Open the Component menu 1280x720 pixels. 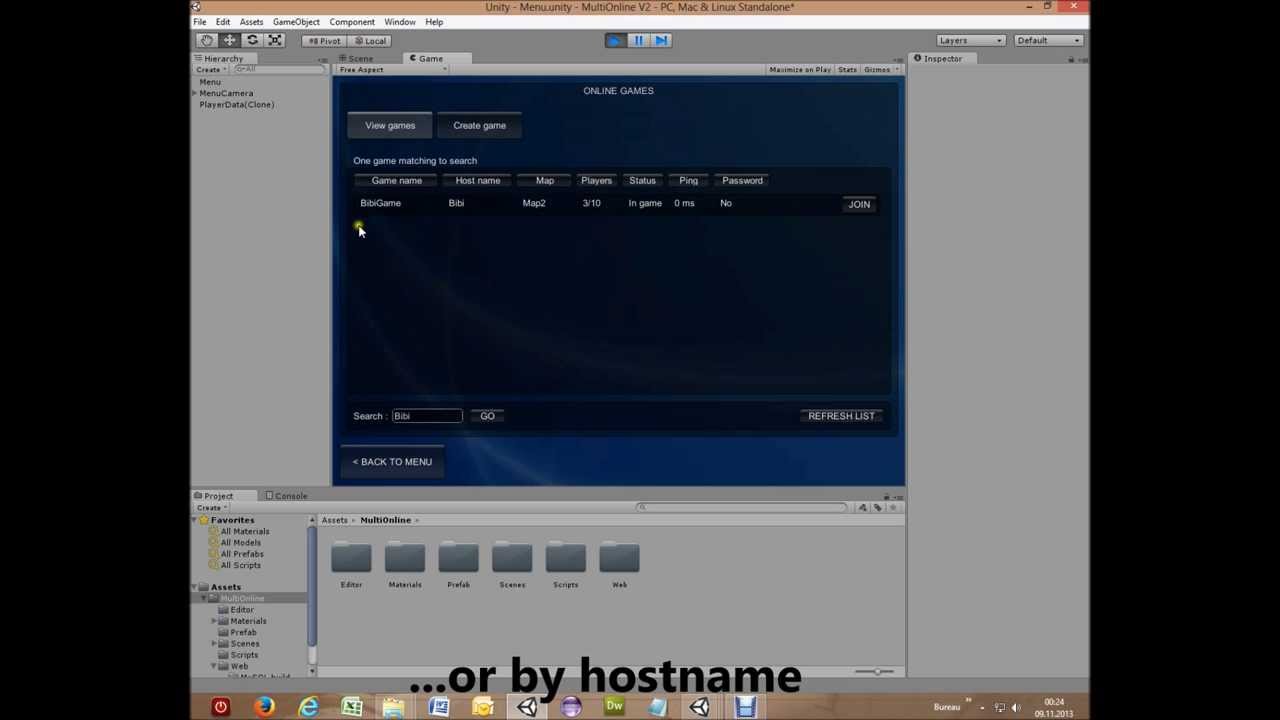(x=352, y=22)
